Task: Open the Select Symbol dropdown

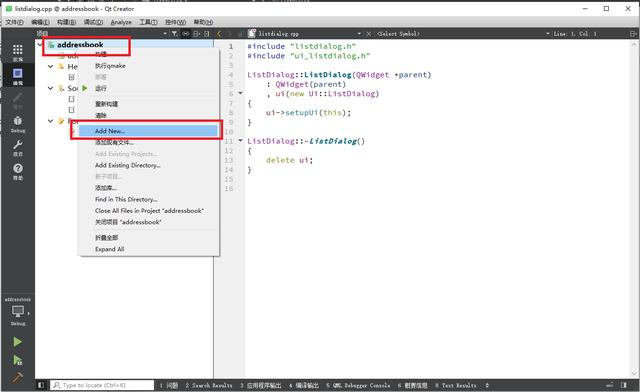Action: point(548,33)
